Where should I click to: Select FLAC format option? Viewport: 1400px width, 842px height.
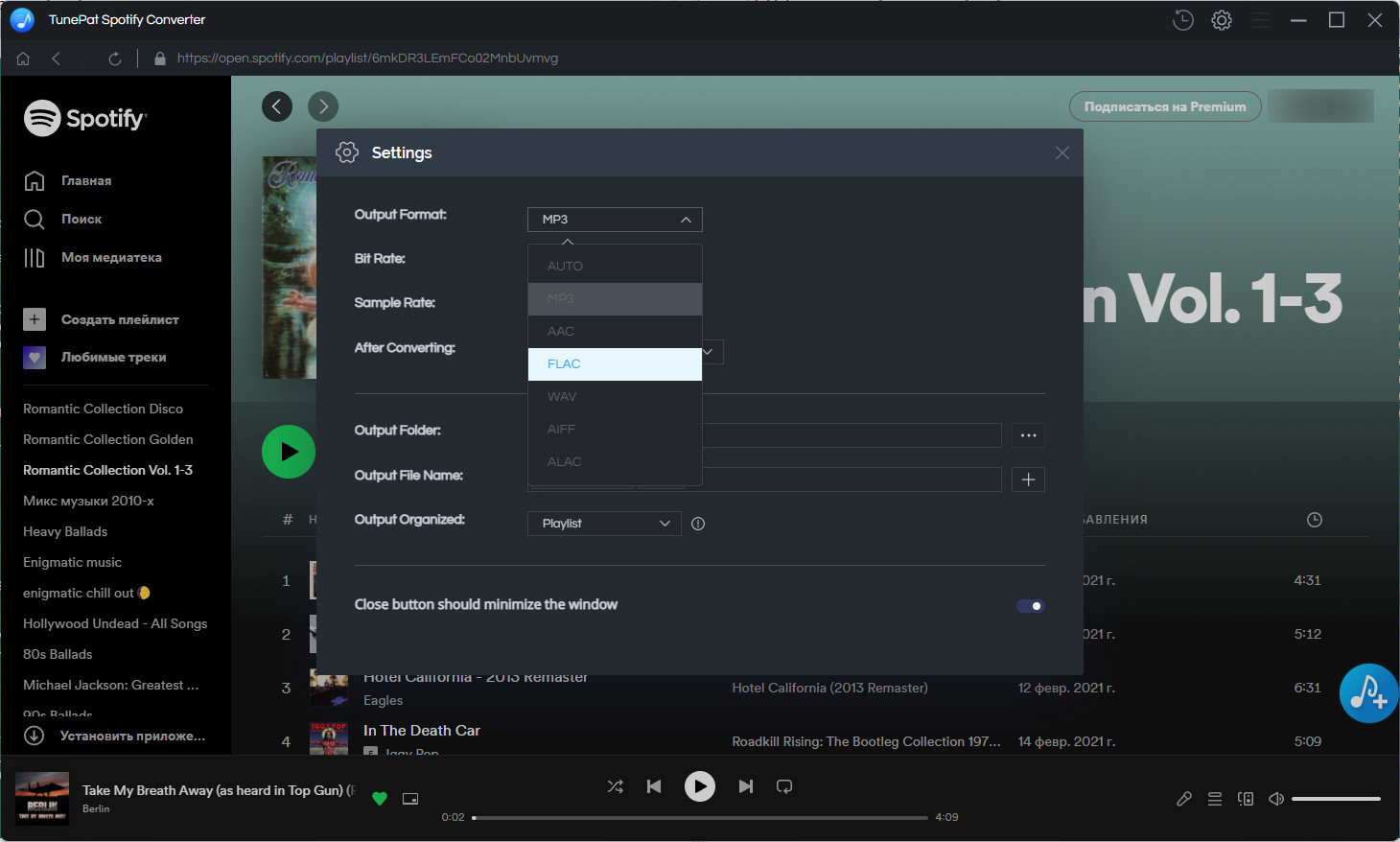[615, 363]
